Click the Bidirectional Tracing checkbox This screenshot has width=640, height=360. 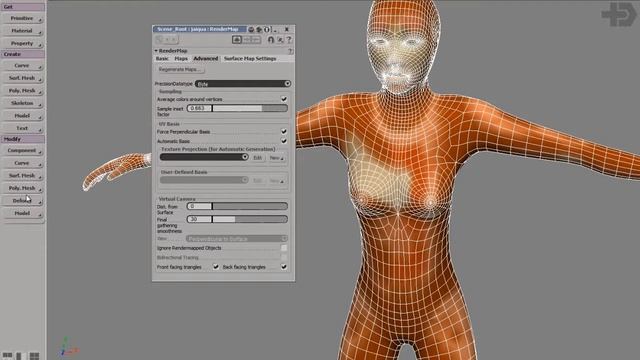(284, 258)
